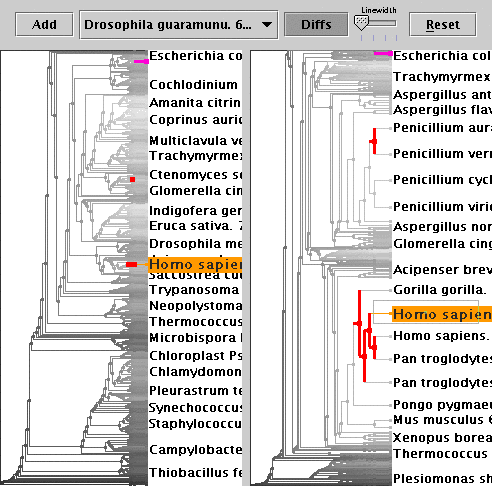492x486 pixels.
Task: Select Penicillium cyclopium leaf in right tree
Action: pos(442,180)
